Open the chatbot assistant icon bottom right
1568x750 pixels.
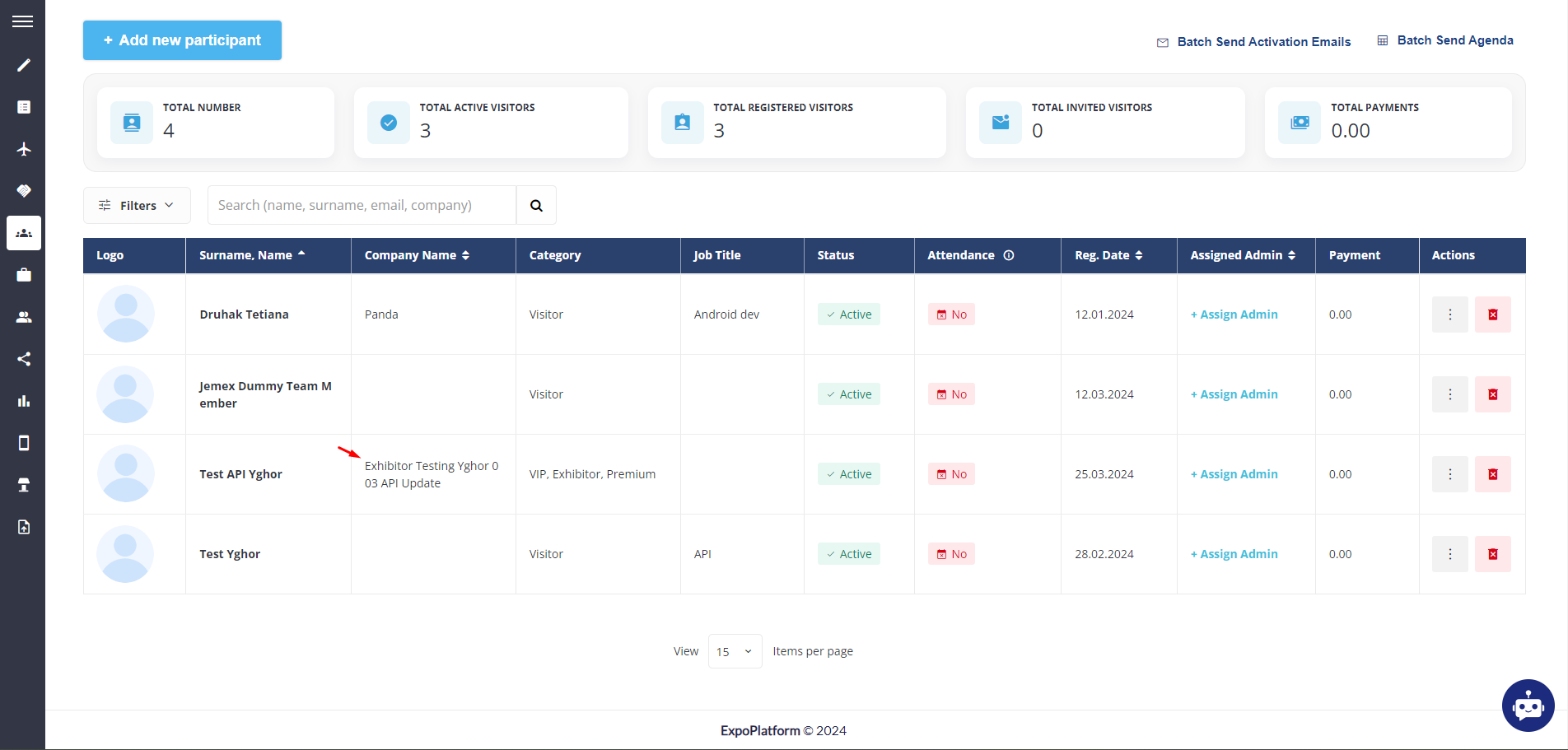point(1528,706)
